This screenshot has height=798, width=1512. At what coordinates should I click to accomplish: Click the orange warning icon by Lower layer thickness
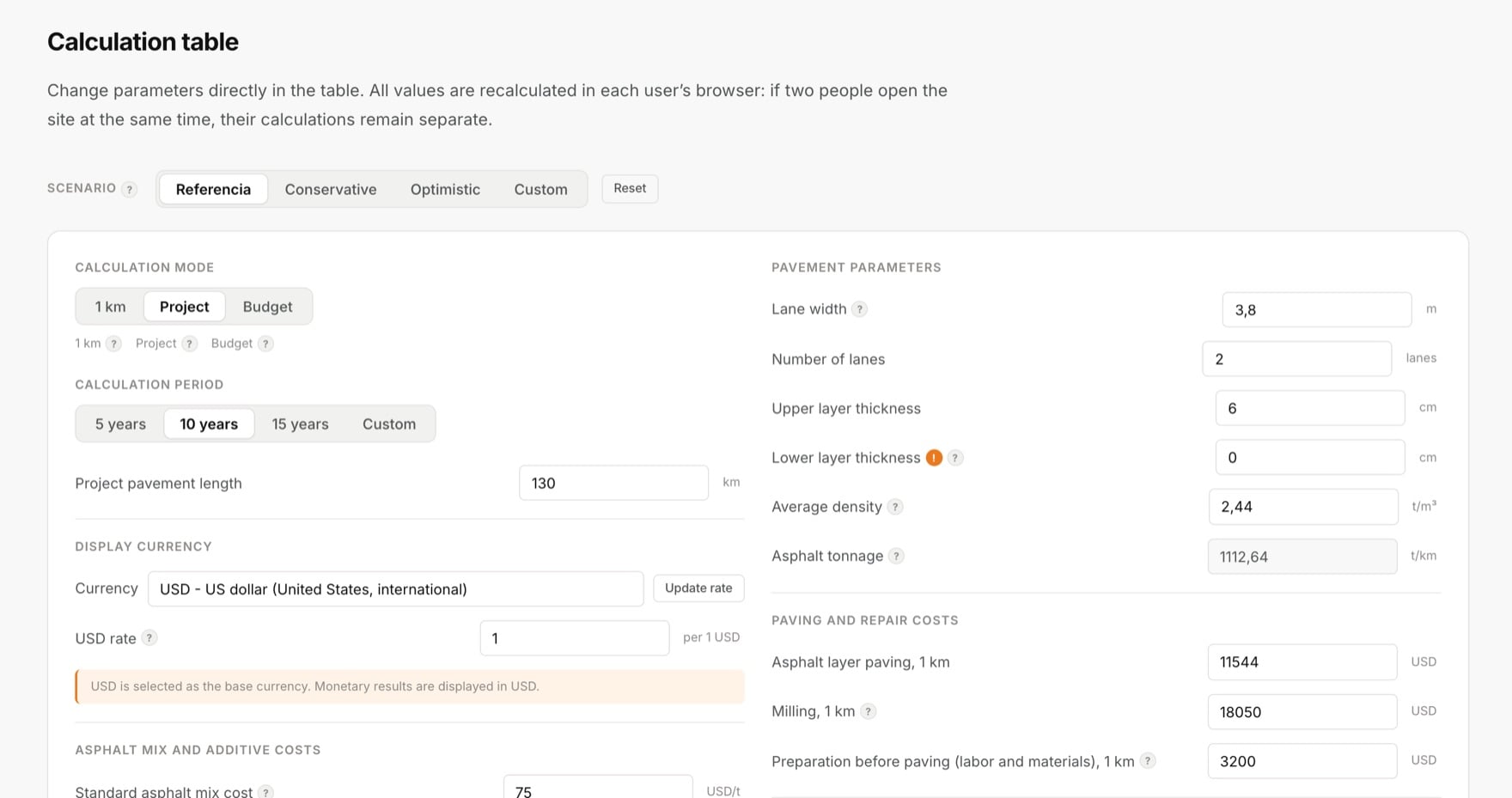click(x=934, y=458)
